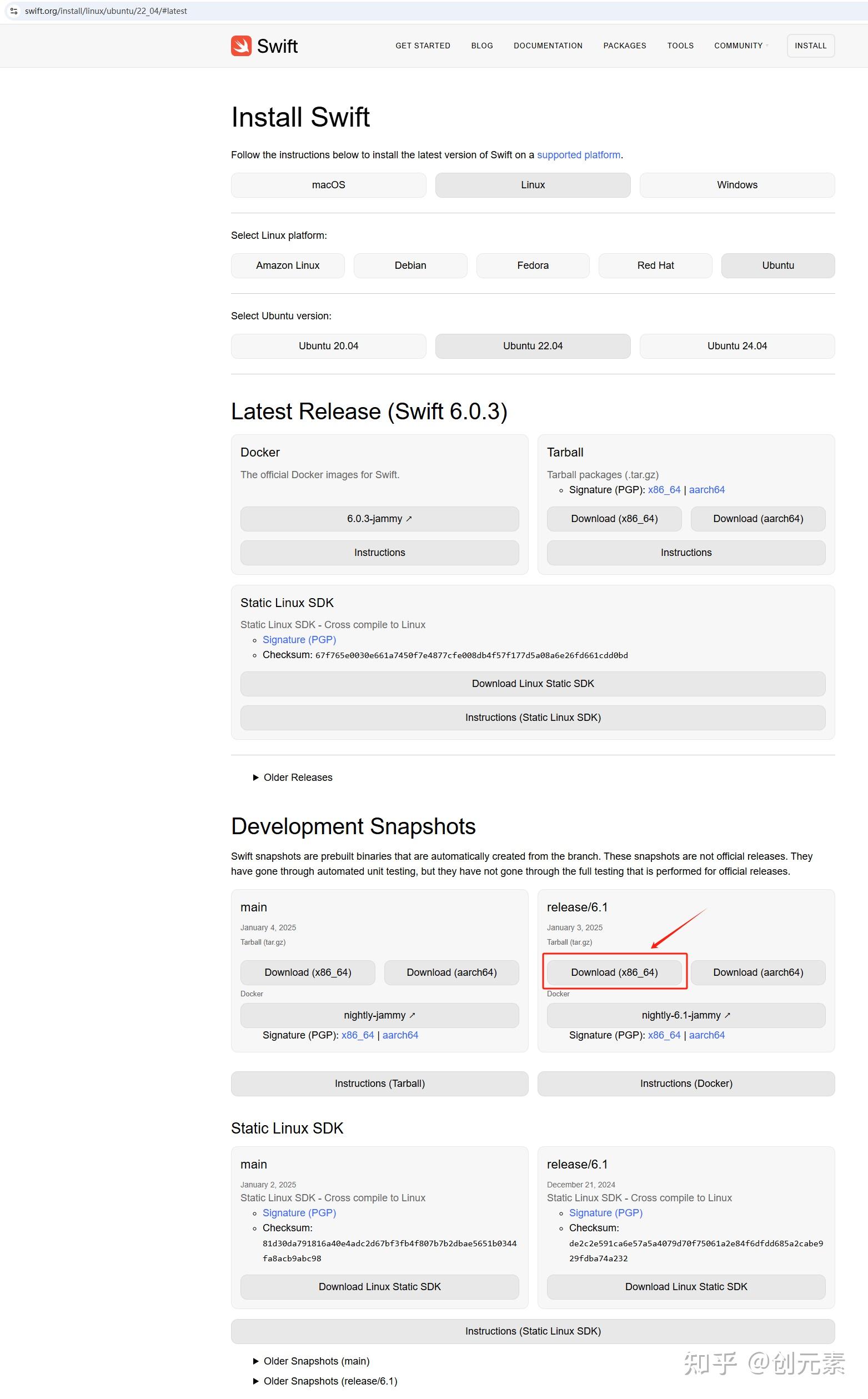This screenshot has width=868, height=1399.
Task: Open the Community dropdown menu
Action: [x=741, y=46]
